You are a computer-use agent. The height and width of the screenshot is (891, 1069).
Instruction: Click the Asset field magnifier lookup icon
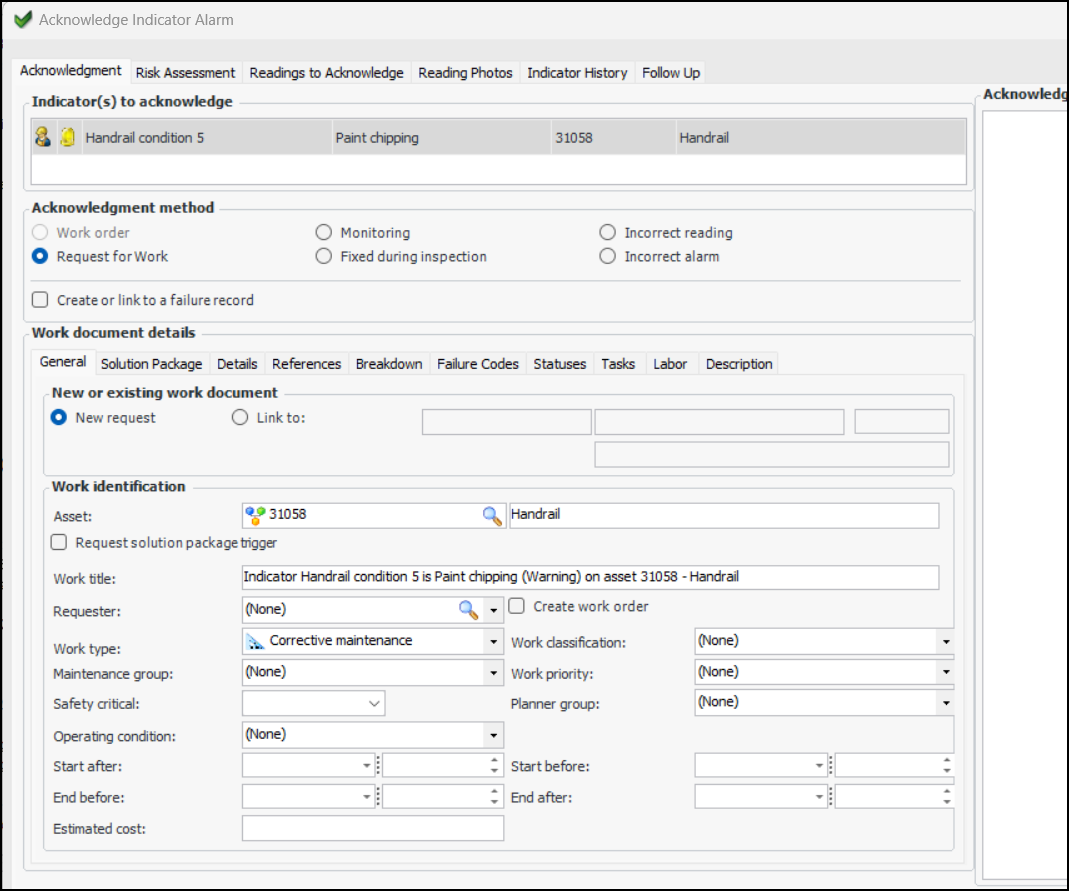pos(492,515)
